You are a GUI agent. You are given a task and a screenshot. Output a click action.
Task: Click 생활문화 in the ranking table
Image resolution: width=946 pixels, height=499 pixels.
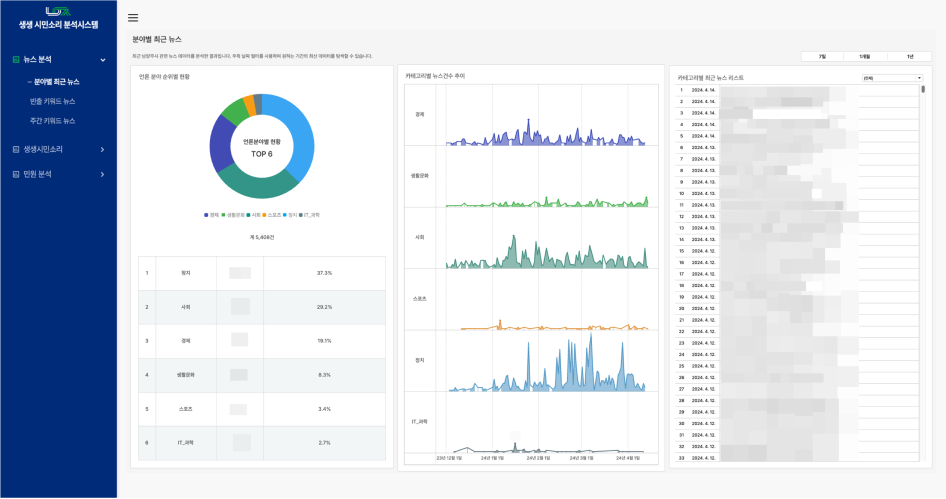click(186, 375)
